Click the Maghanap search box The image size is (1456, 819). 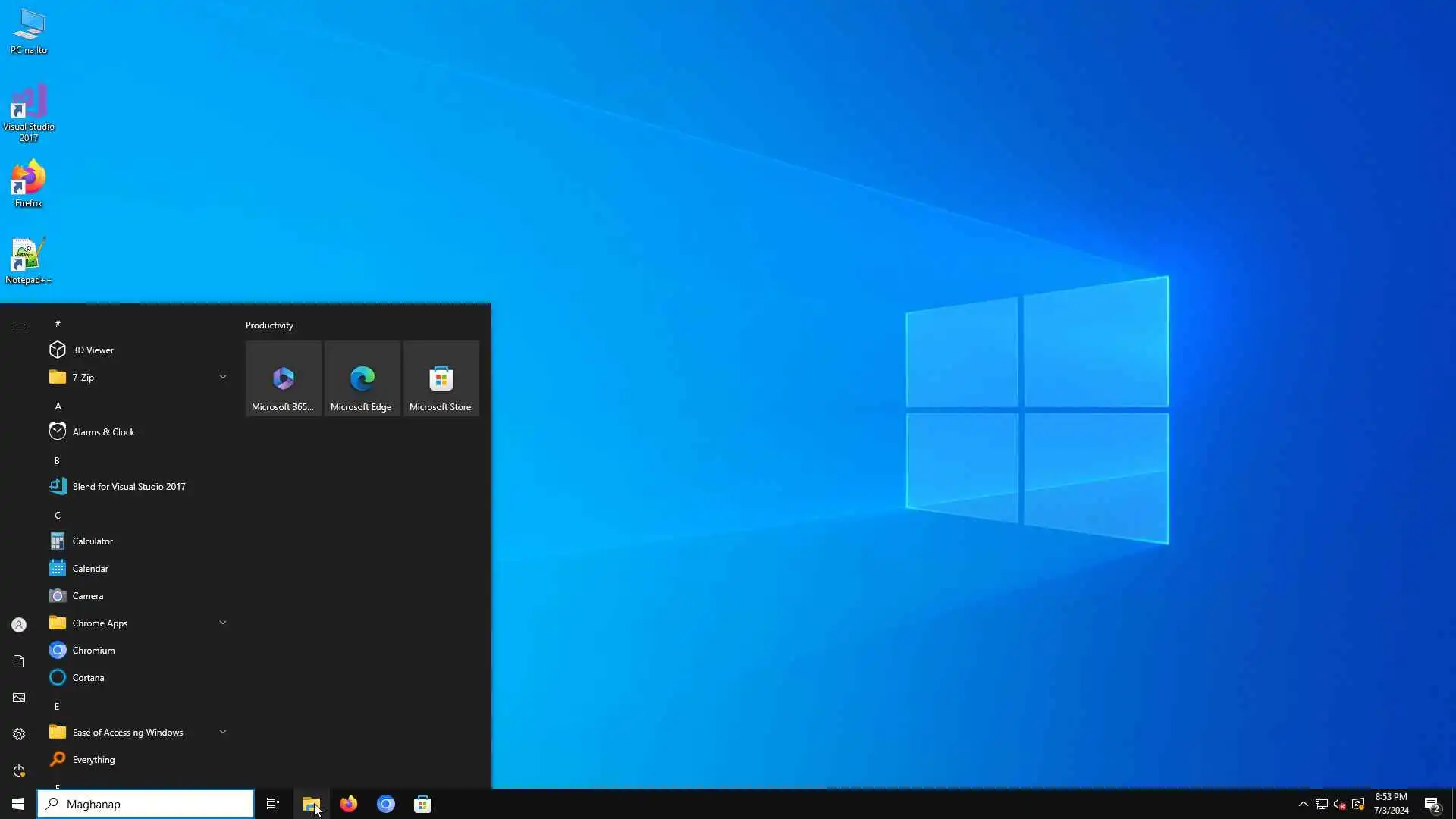(146, 804)
